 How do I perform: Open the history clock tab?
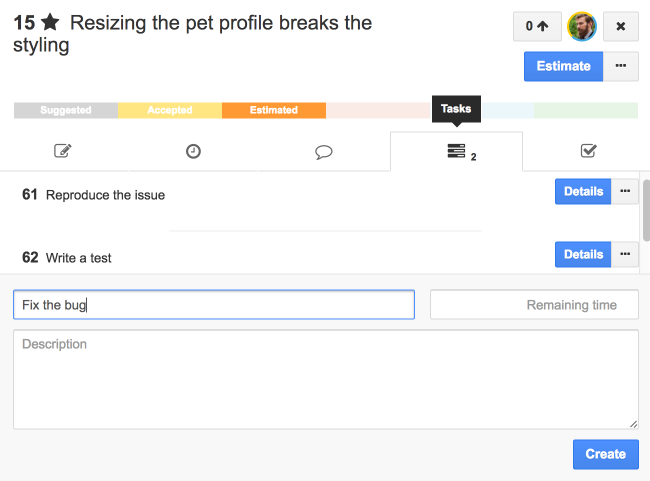(x=193, y=151)
